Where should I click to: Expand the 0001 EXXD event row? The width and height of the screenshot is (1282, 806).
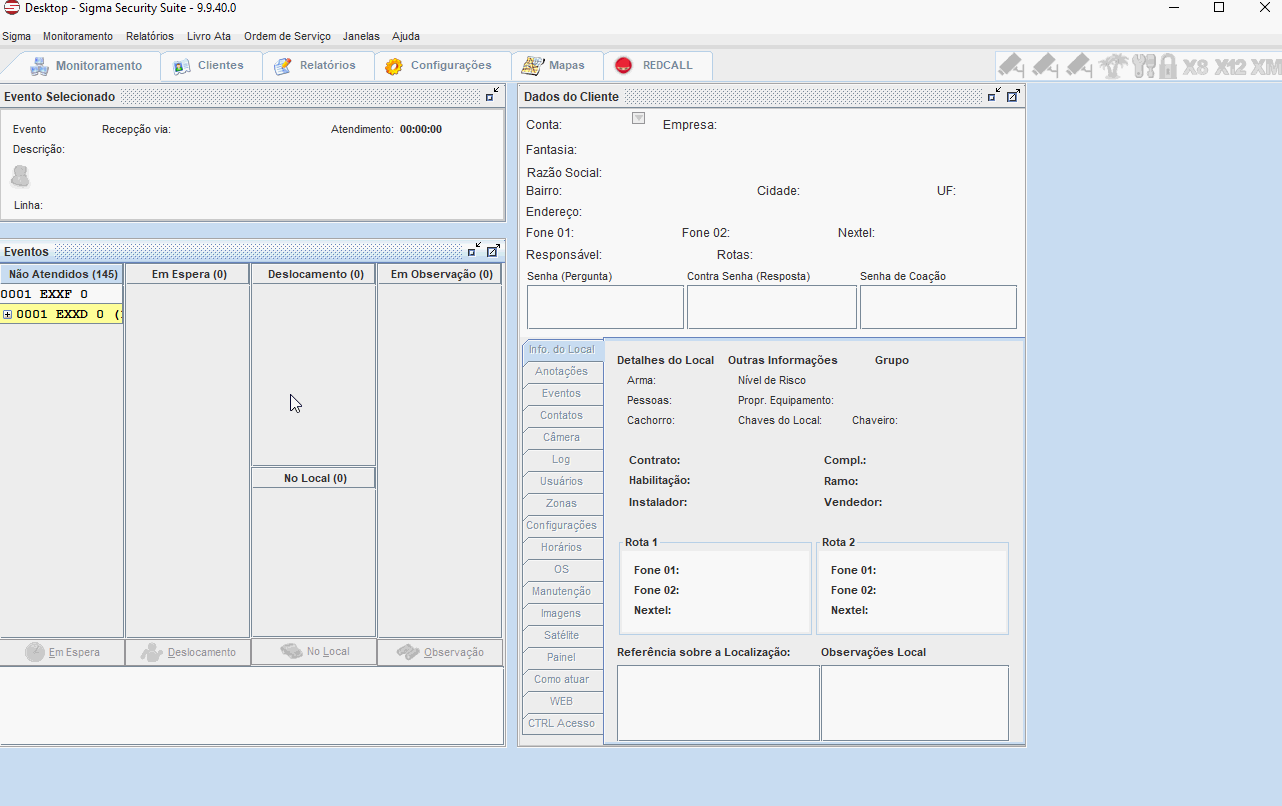(x=7, y=314)
